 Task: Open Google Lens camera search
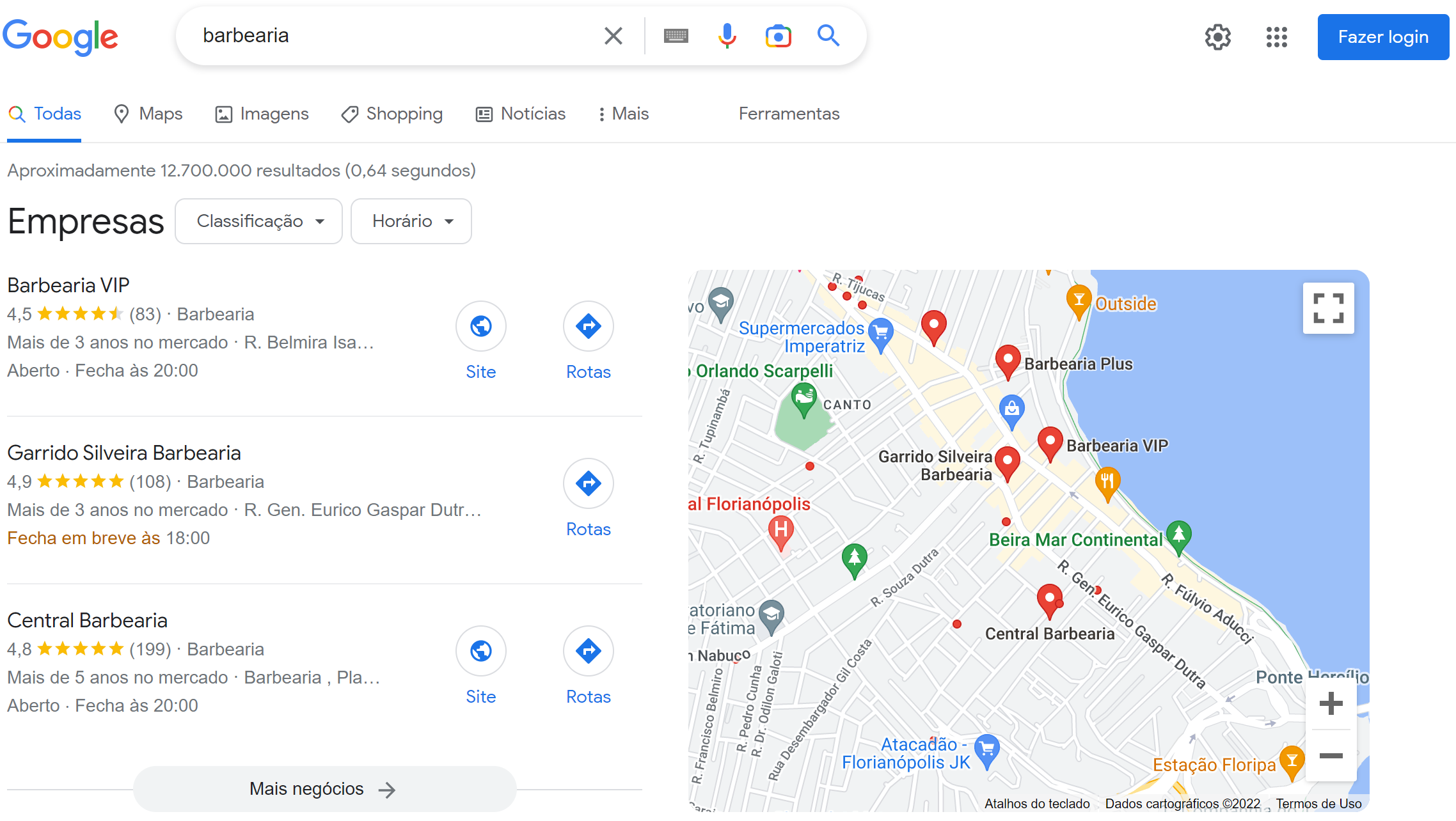pyautogui.click(x=777, y=36)
